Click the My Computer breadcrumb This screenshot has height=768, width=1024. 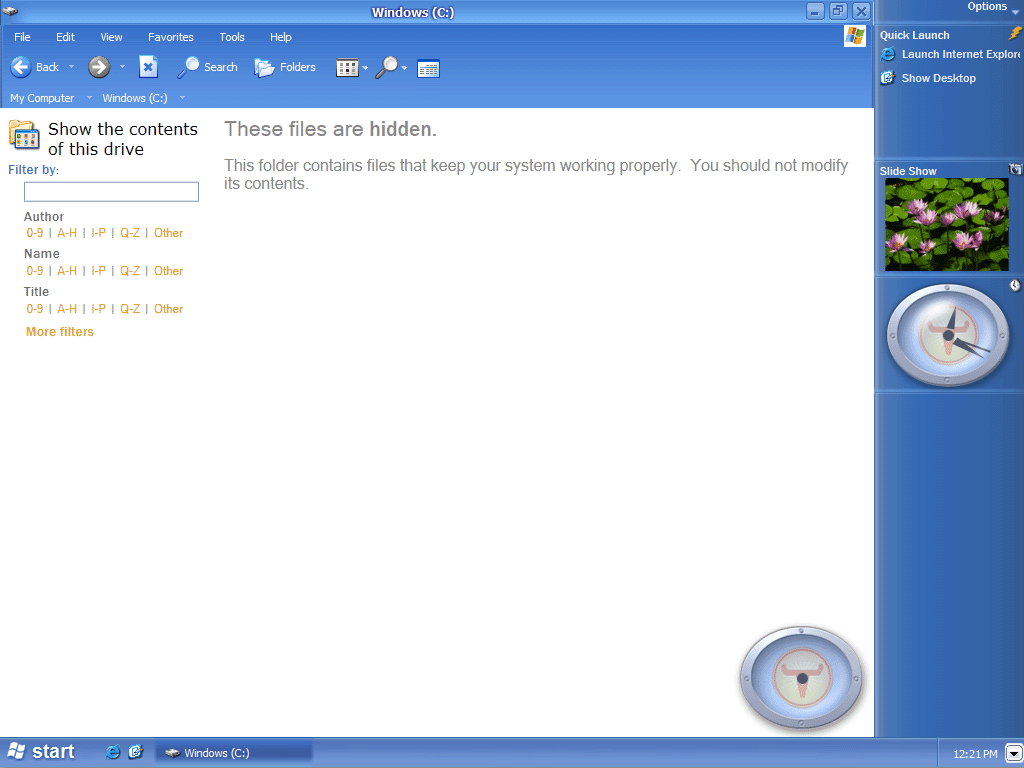click(42, 98)
